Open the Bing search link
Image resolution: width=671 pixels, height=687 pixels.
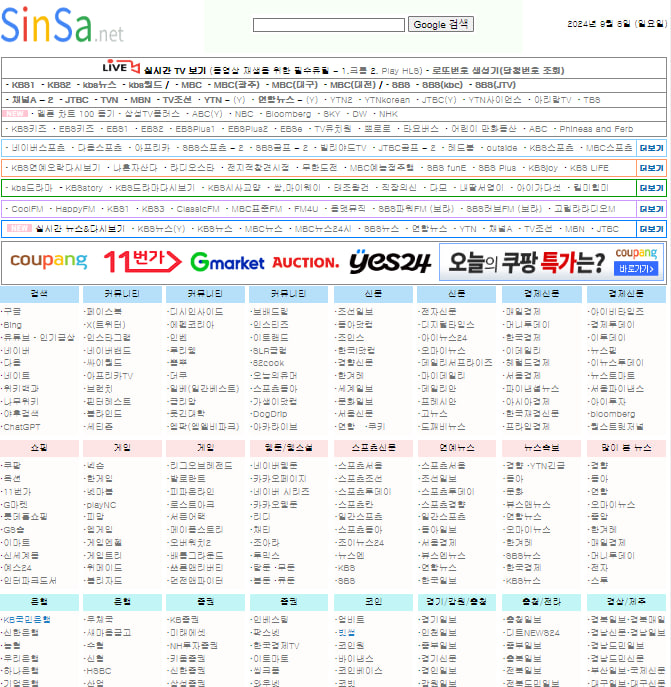pos(12,325)
